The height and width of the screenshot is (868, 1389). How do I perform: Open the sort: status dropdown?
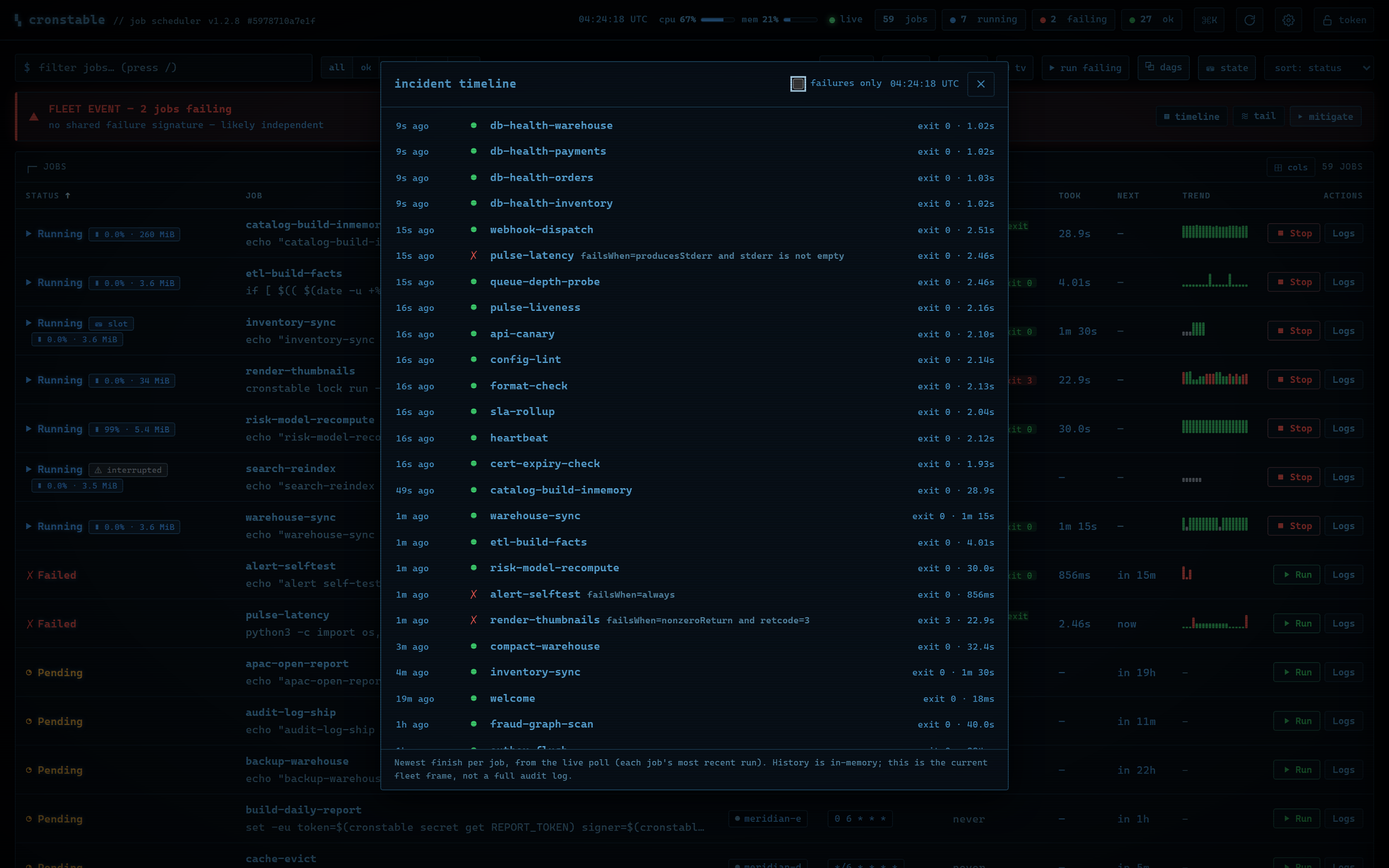1318,68
